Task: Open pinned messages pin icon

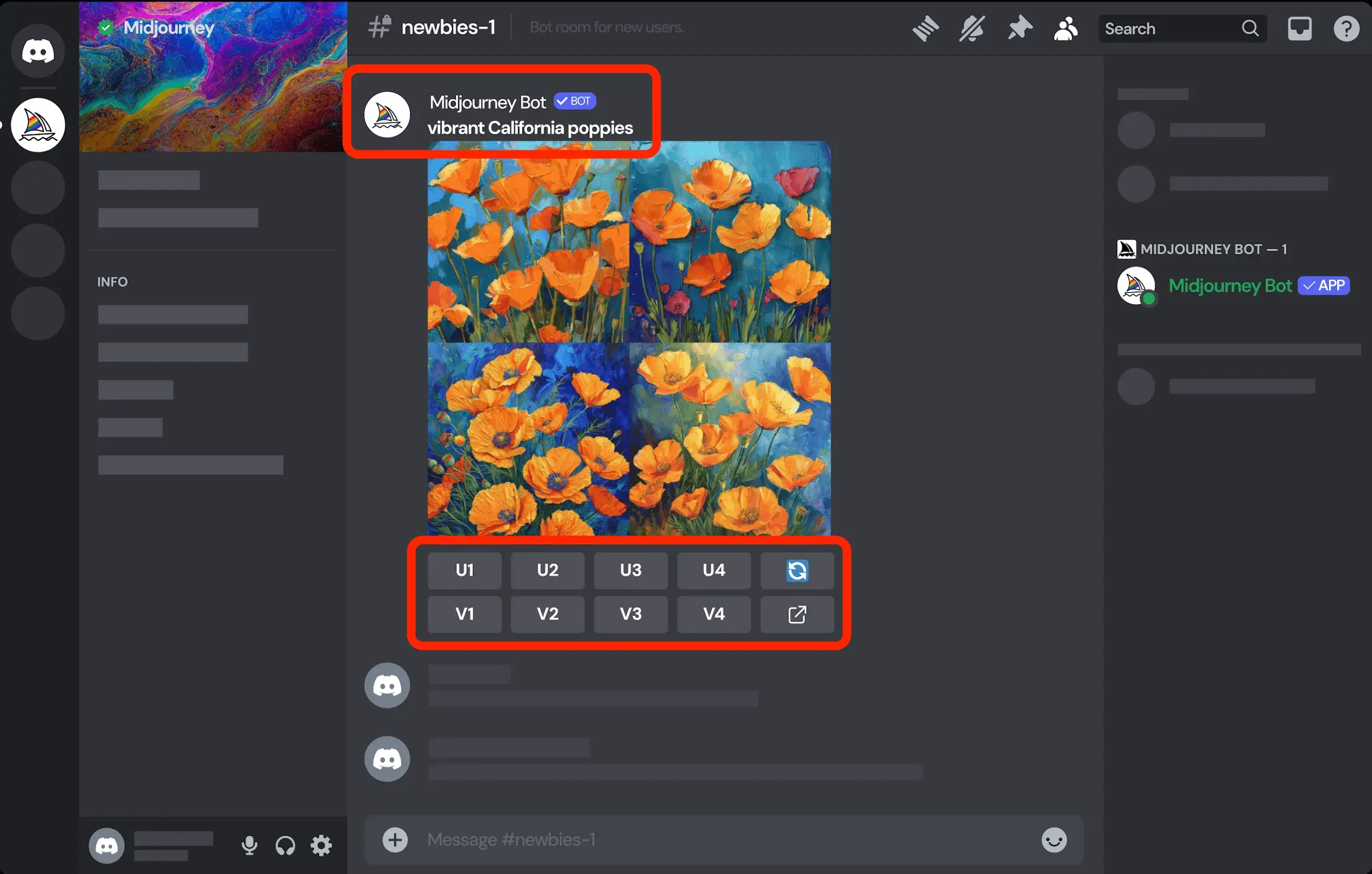Action: tap(1019, 28)
